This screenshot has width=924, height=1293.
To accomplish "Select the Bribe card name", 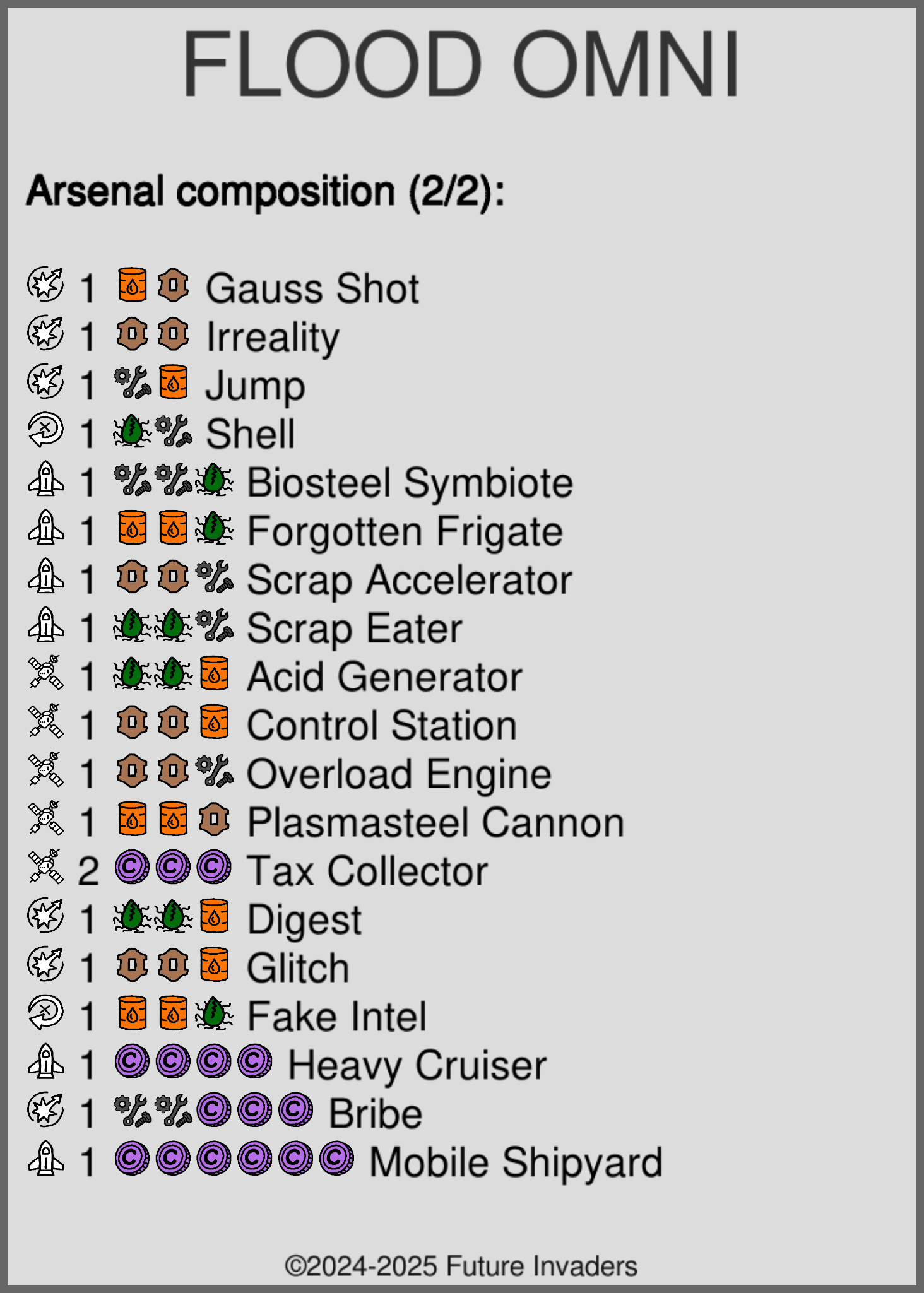I will [x=376, y=1114].
